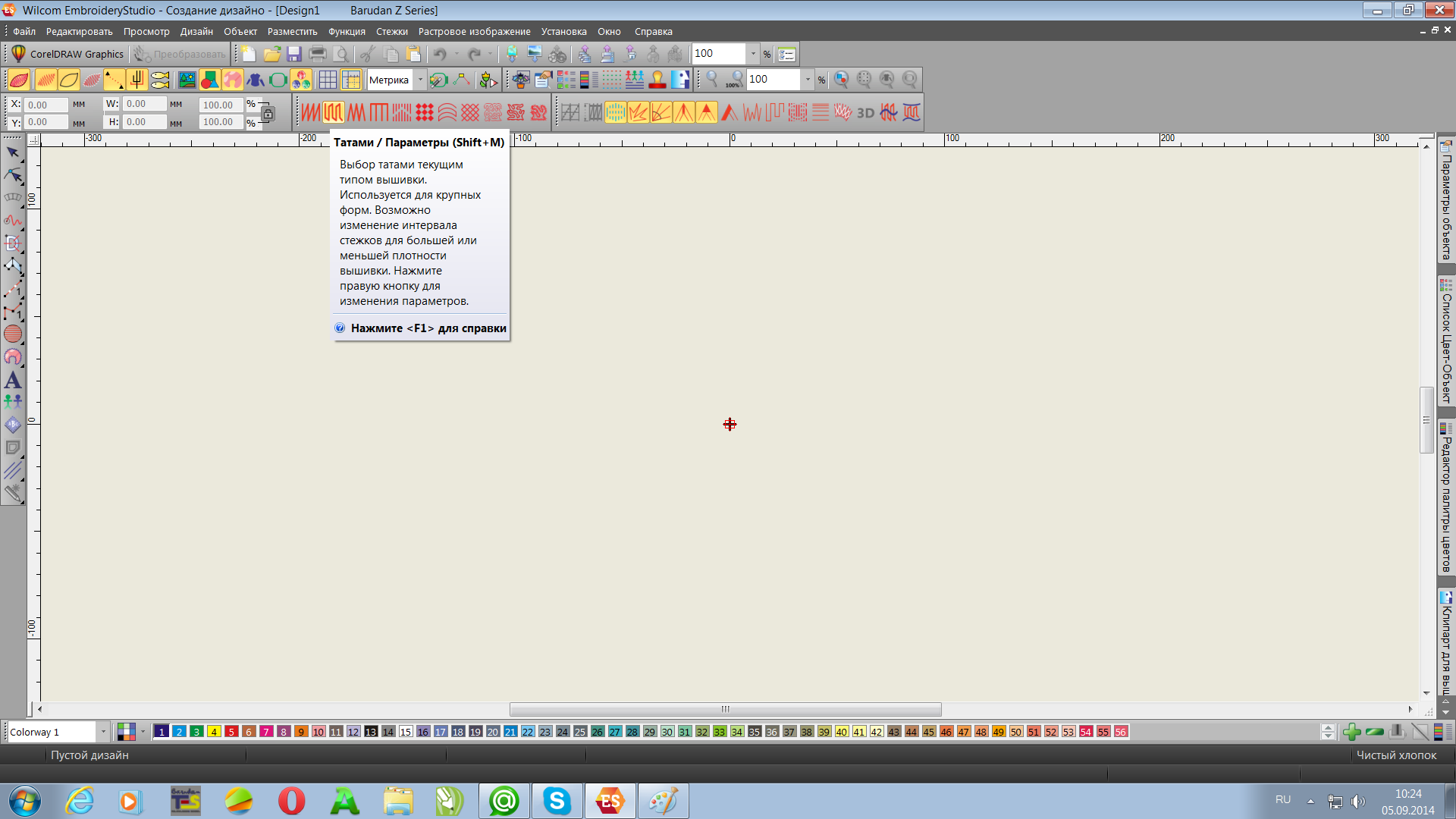This screenshot has width=1456, height=819.
Task: Select the Lettering tool in left toolbox
Action: coord(13,380)
